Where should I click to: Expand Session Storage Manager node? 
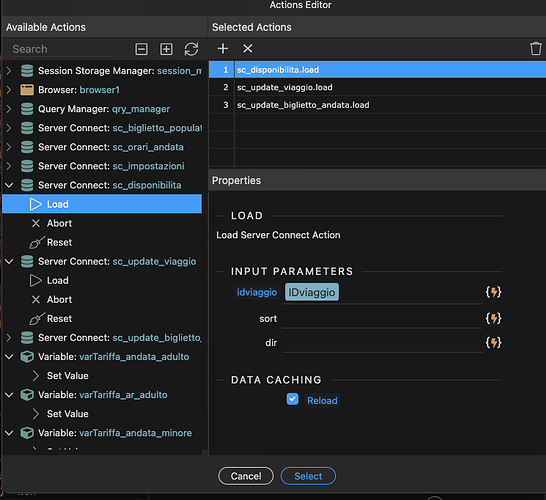point(9,71)
